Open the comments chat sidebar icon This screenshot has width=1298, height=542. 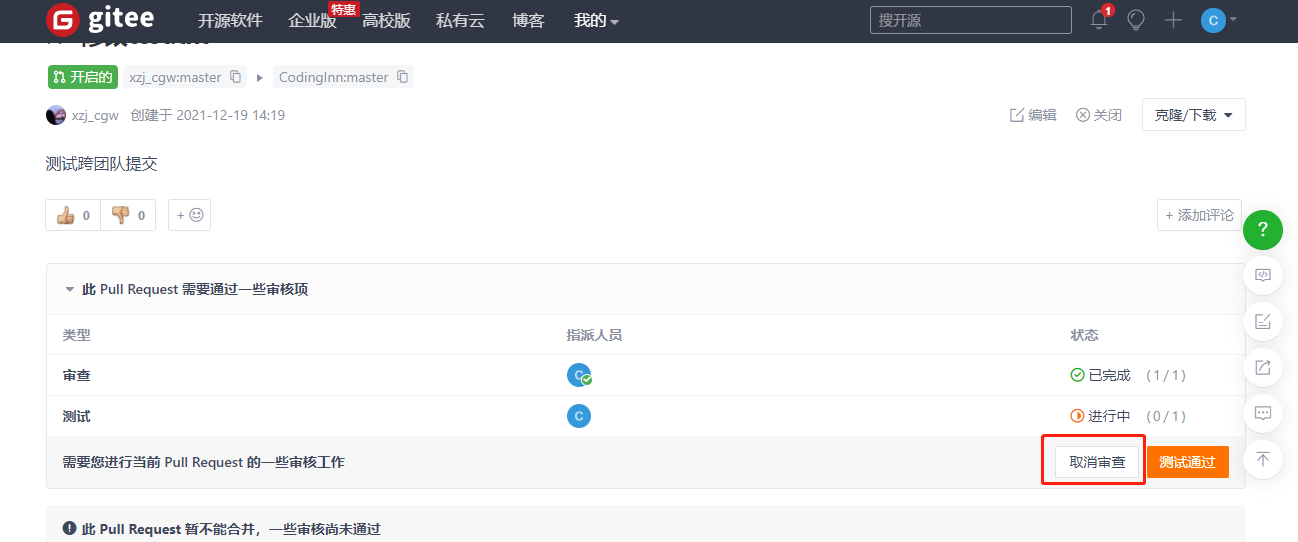point(1263,413)
